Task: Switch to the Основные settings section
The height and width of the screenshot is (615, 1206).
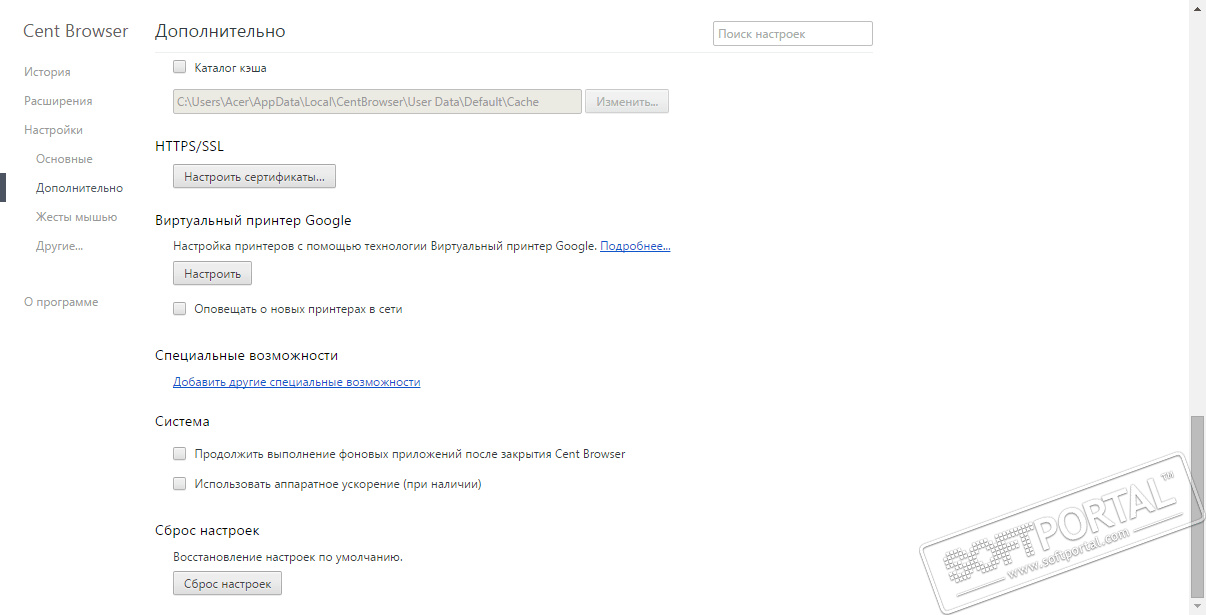Action: tap(64, 159)
